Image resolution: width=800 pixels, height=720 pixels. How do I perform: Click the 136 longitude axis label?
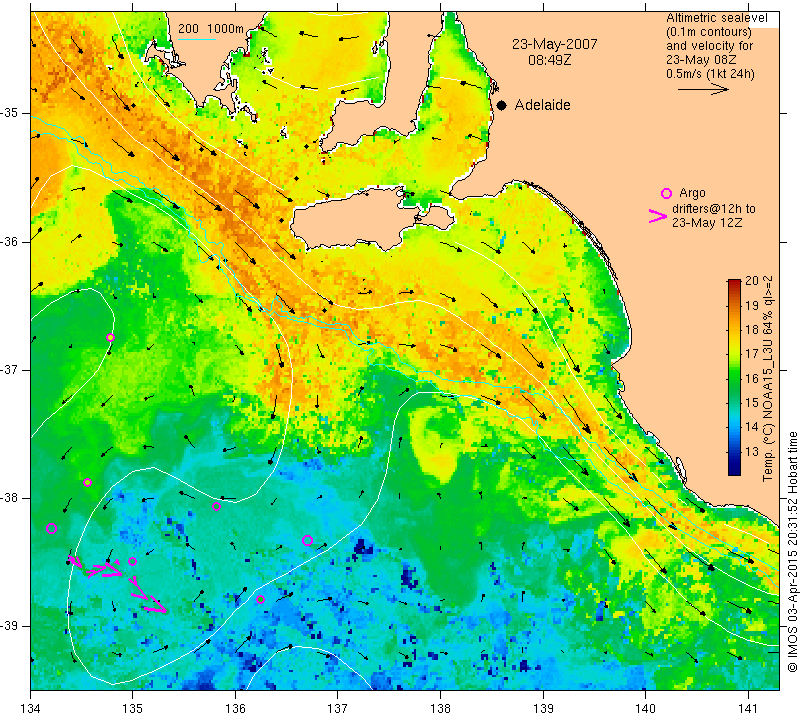point(235,709)
